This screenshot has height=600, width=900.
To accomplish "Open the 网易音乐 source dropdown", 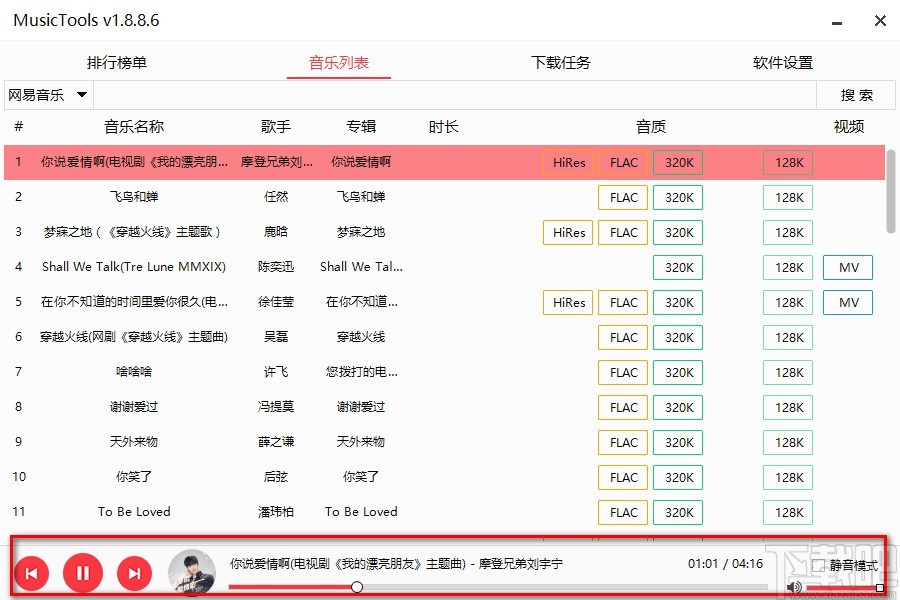I will (47, 95).
